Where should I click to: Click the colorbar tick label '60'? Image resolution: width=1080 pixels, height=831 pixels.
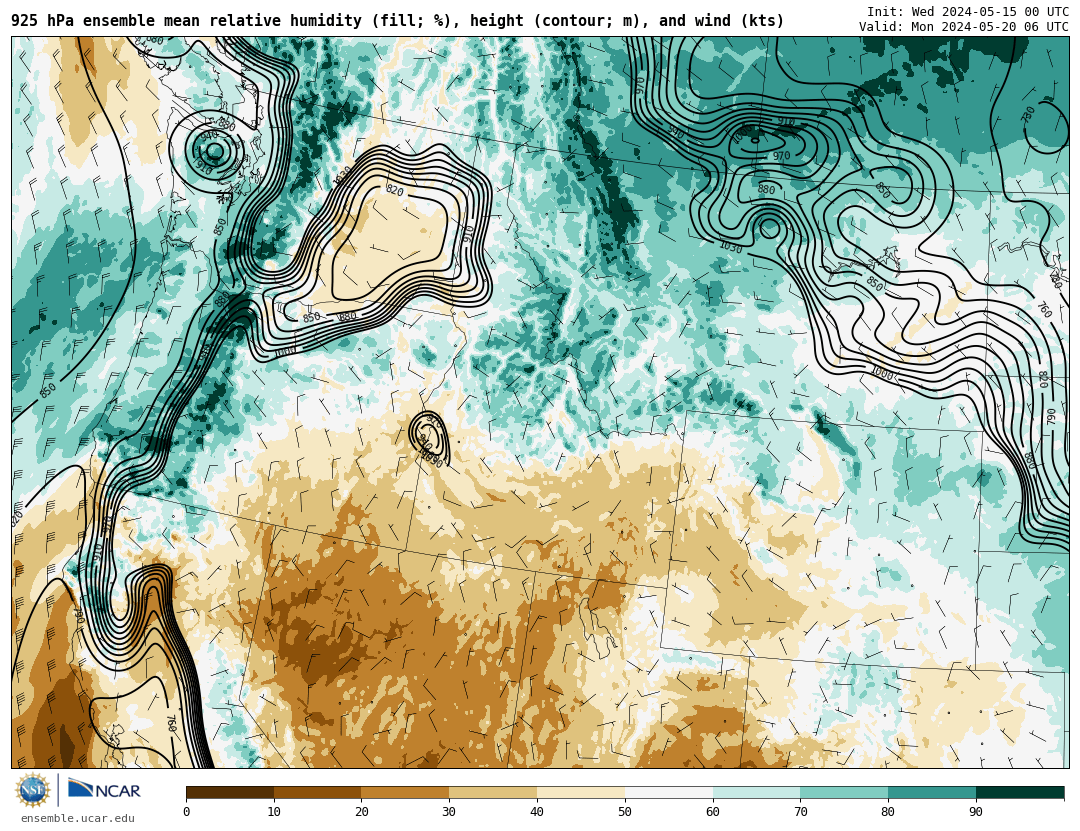(x=713, y=812)
